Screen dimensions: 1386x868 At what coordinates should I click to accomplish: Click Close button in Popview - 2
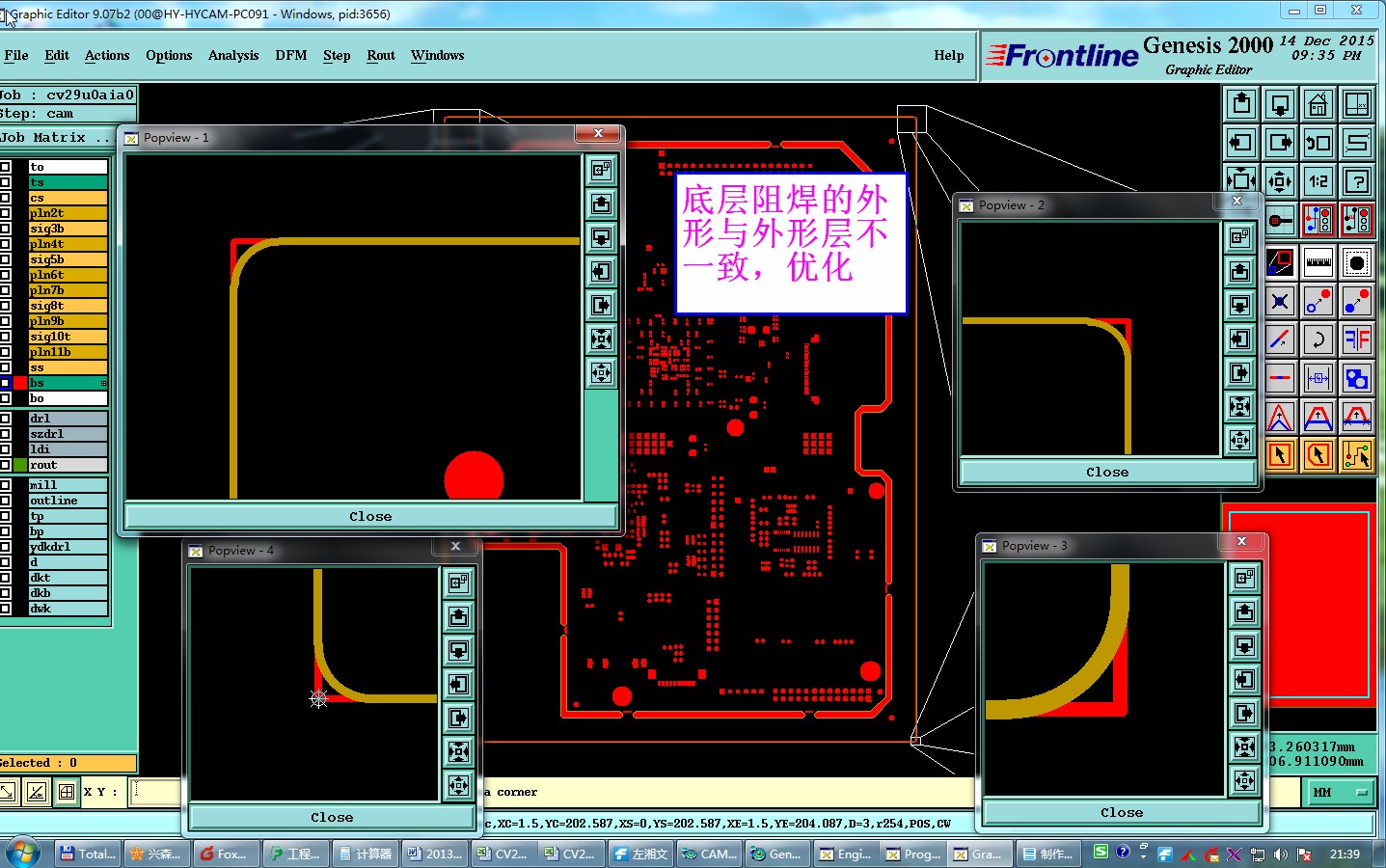click(1107, 472)
